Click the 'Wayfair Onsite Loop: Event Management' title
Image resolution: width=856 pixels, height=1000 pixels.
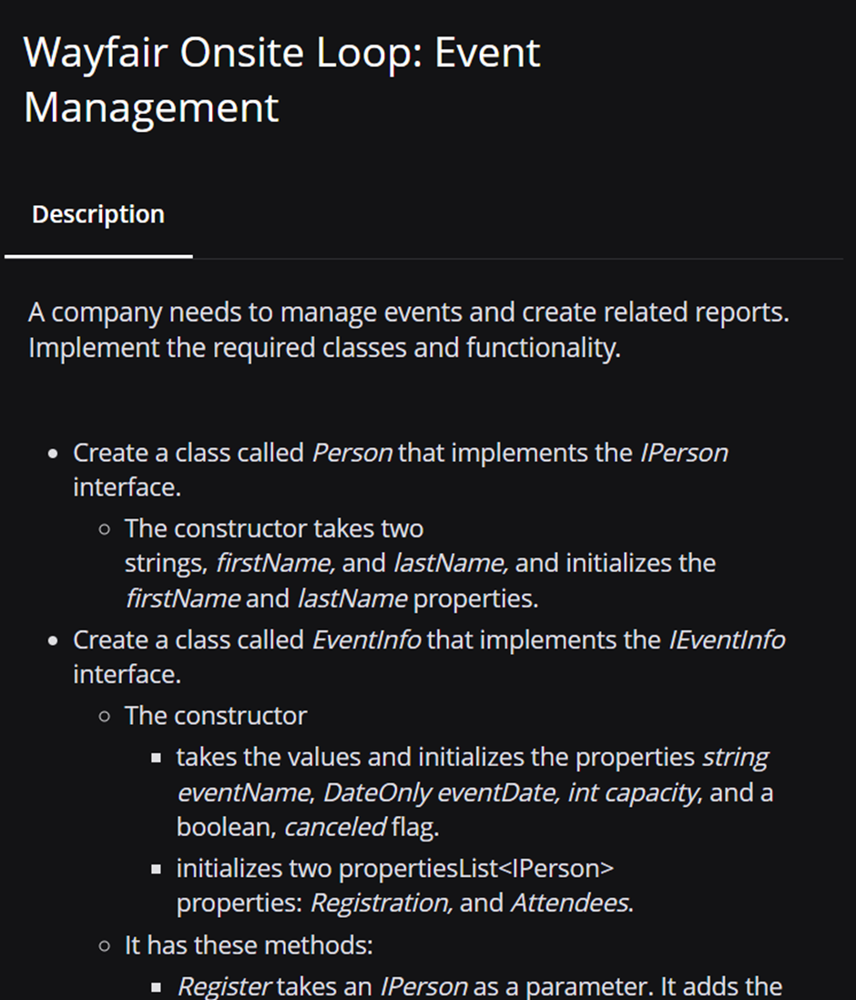click(281, 52)
